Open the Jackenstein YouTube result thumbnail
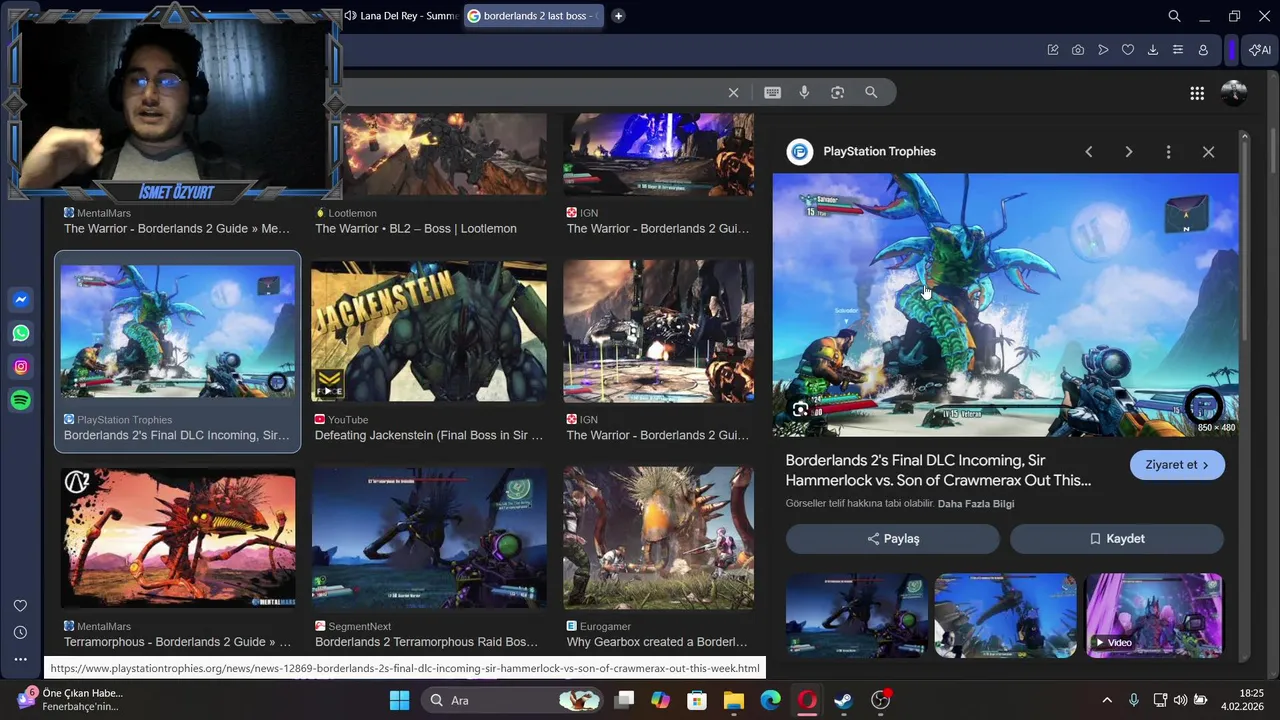 (429, 331)
